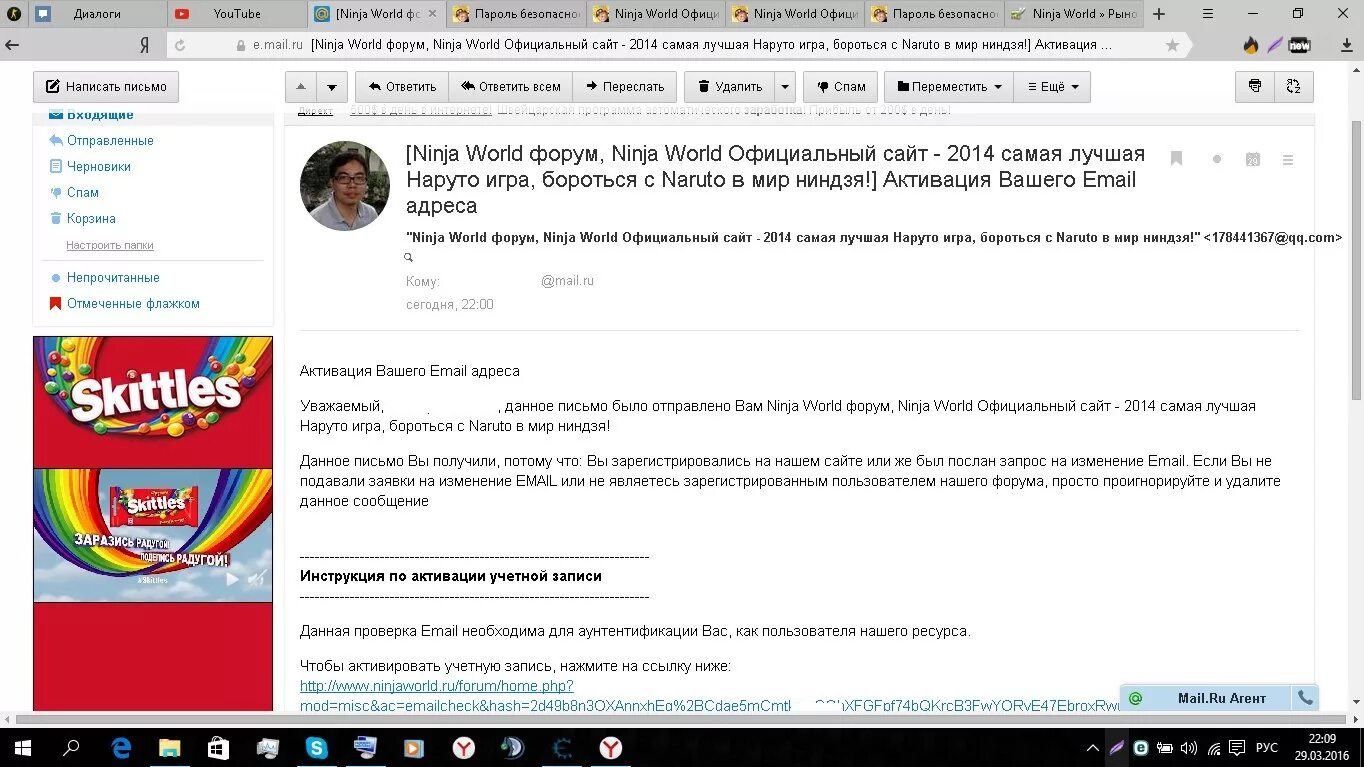The image size is (1364, 767).
Task: Open Windows Start menu
Action: 23,747
